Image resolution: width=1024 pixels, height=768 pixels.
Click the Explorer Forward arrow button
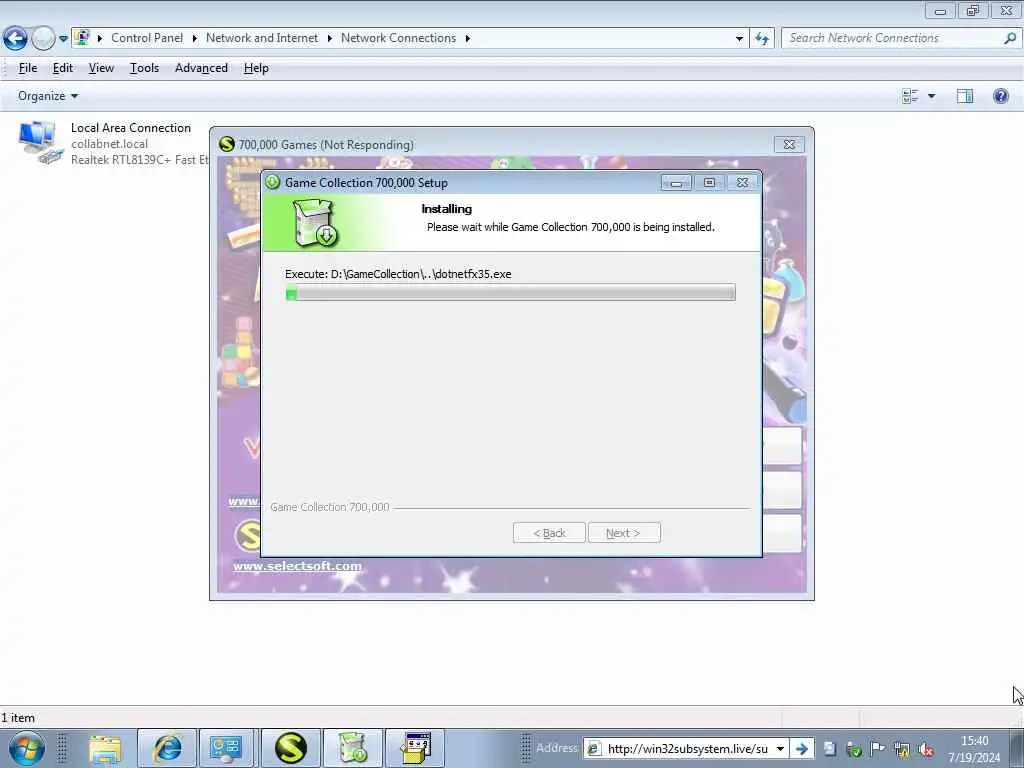click(x=43, y=39)
